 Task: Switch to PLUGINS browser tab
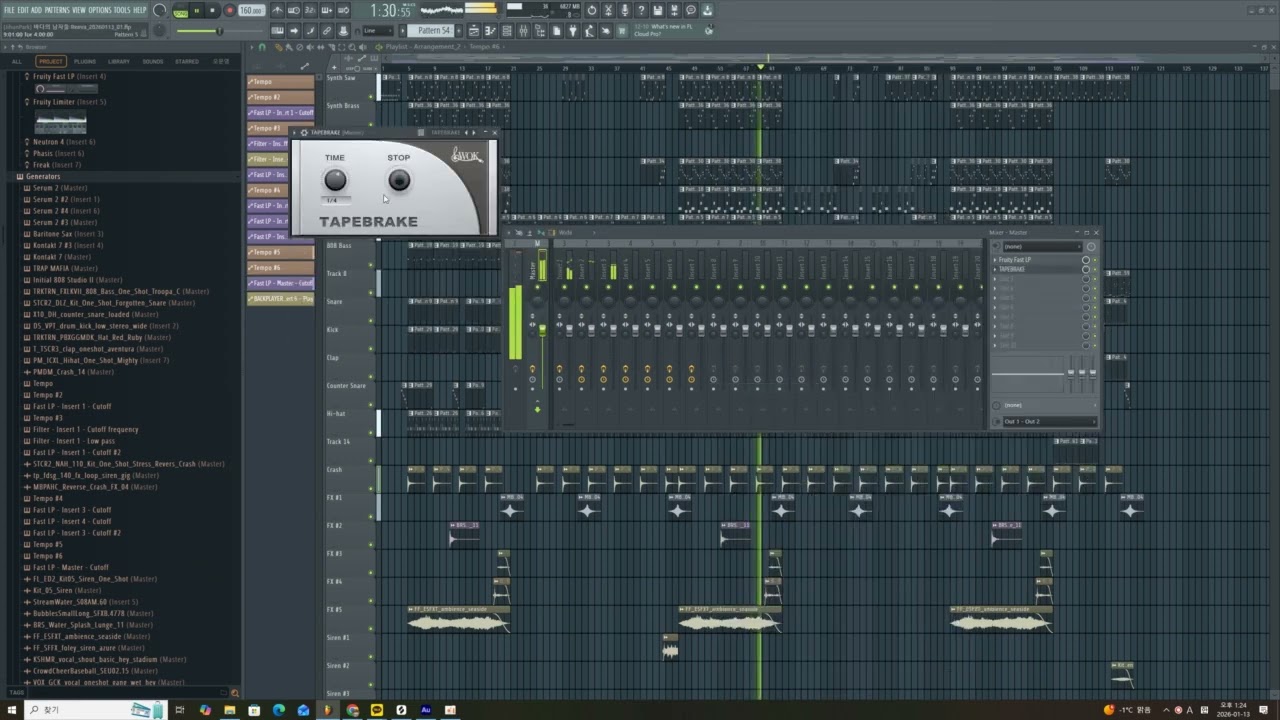pos(85,61)
